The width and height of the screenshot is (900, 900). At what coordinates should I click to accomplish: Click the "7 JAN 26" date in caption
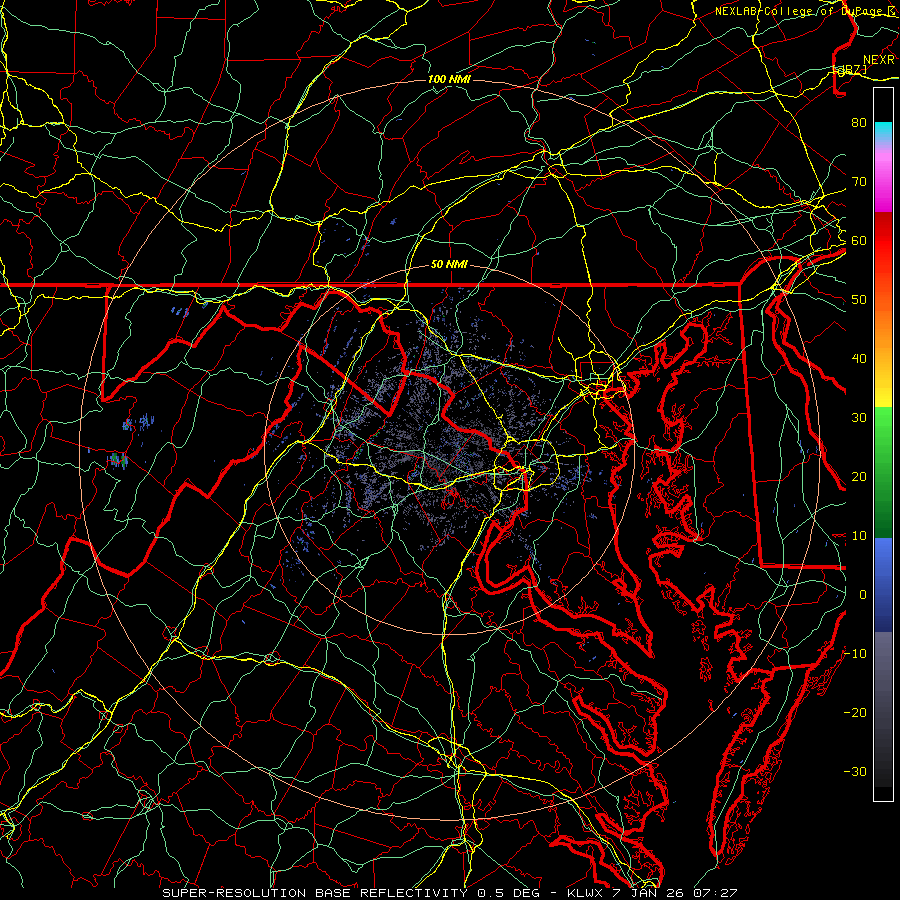point(649,893)
